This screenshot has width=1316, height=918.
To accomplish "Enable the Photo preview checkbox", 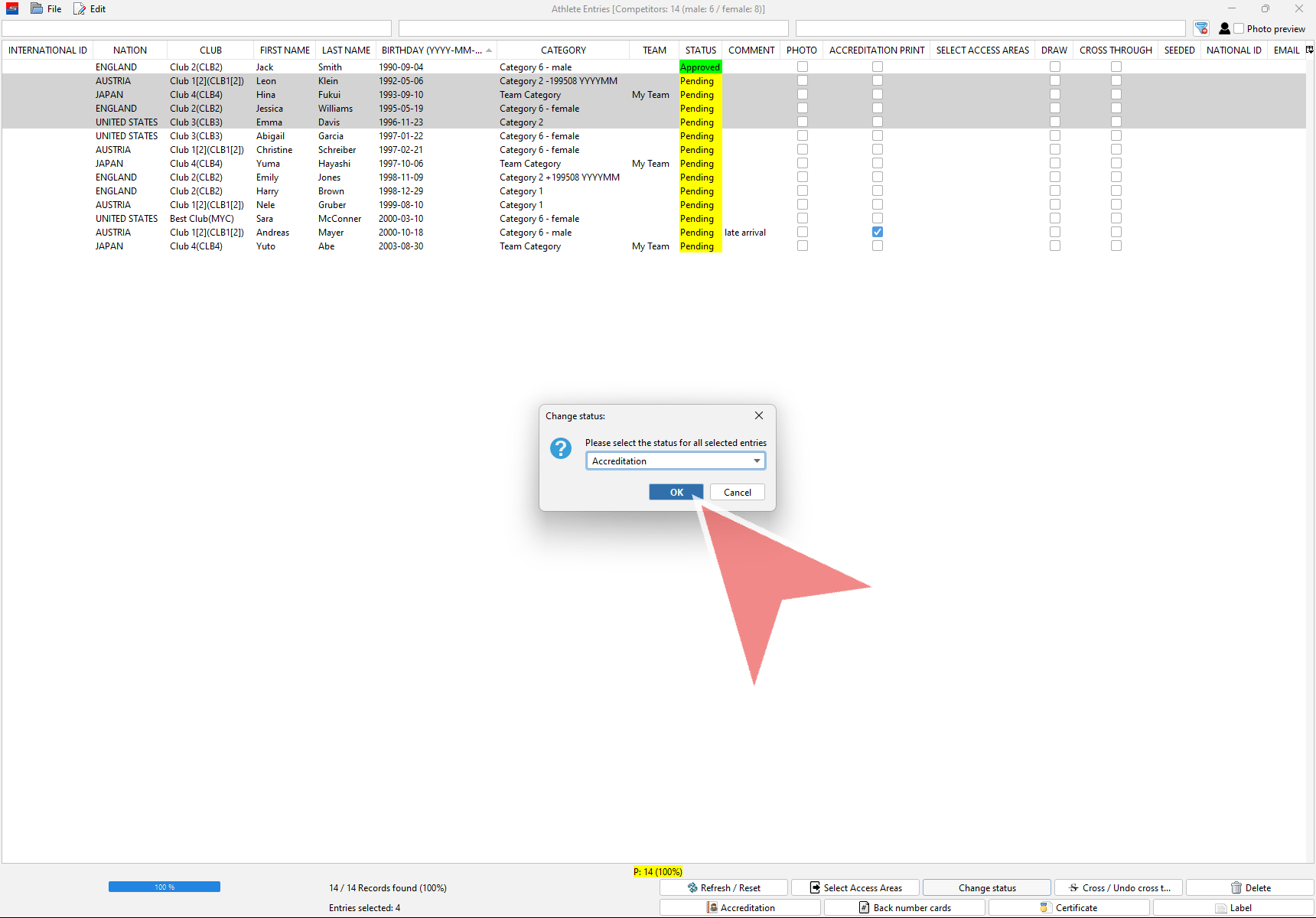I will pyautogui.click(x=1239, y=28).
